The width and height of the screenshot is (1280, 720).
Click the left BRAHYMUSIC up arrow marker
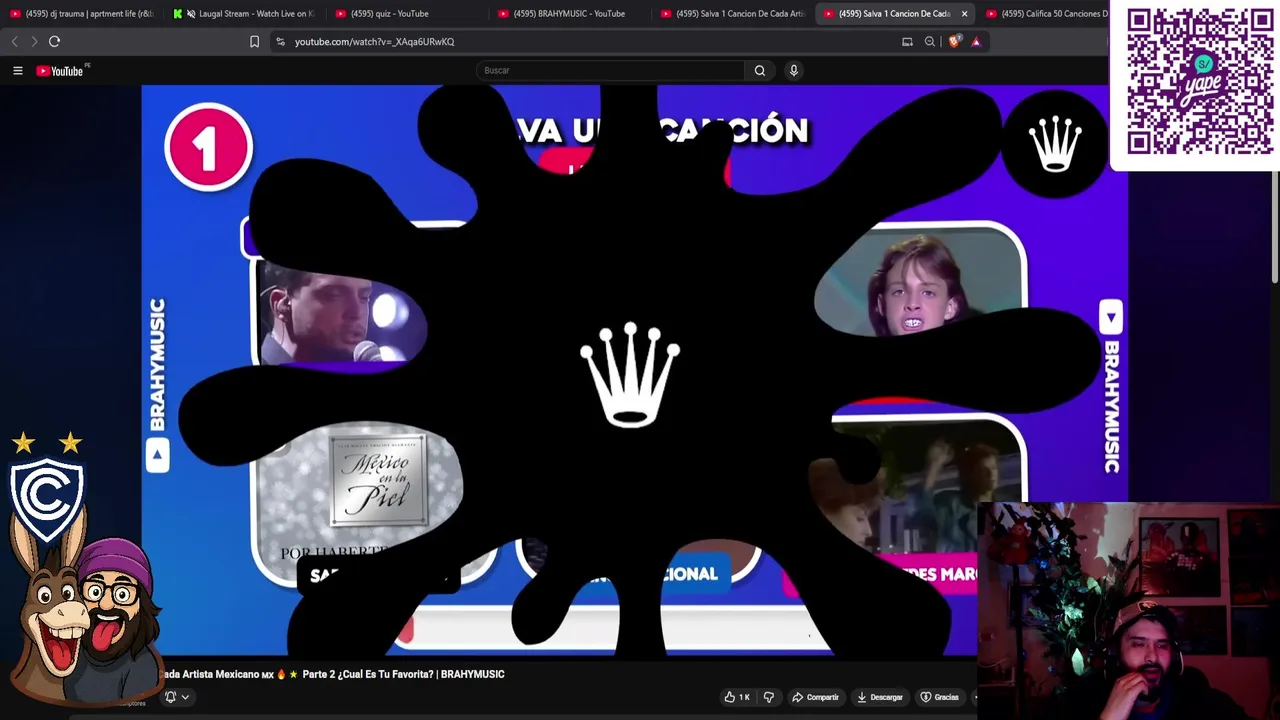click(x=157, y=456)
